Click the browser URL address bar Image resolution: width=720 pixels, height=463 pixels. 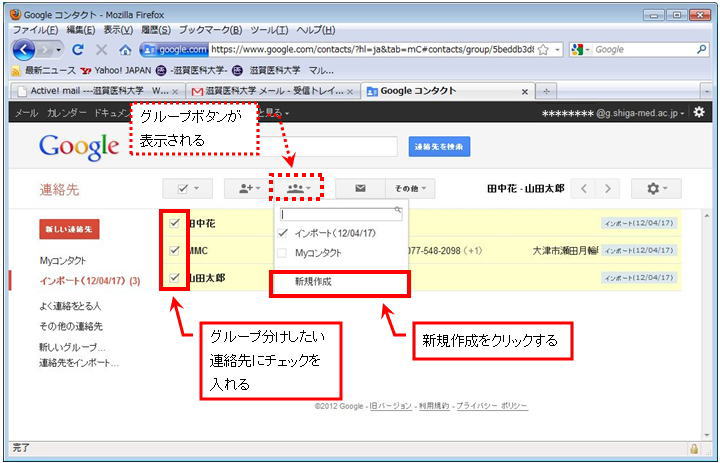pos(372,50)
